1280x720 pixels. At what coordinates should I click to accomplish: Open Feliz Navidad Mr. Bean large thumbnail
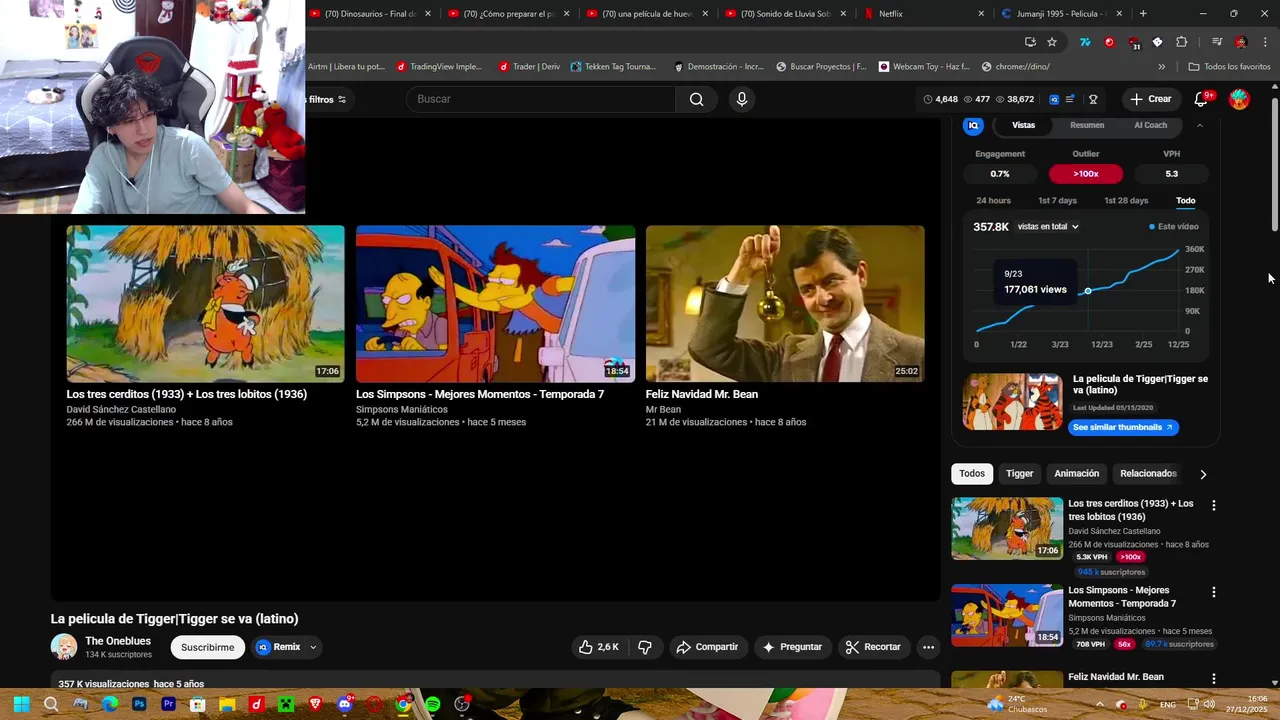[785, 303]
